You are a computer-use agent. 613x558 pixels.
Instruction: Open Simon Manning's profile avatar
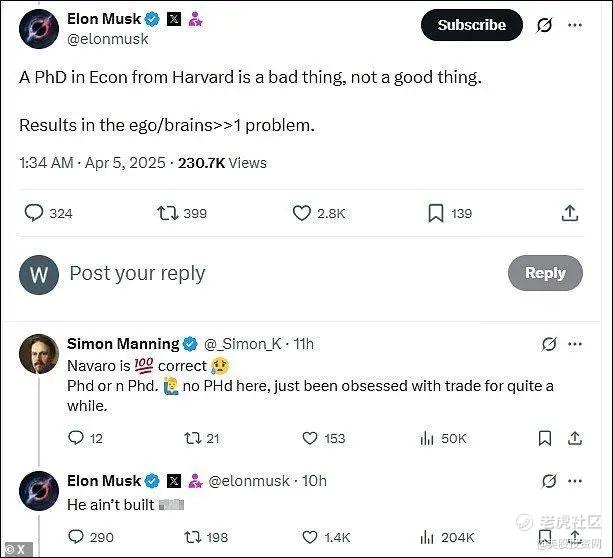tap(38, 353)
